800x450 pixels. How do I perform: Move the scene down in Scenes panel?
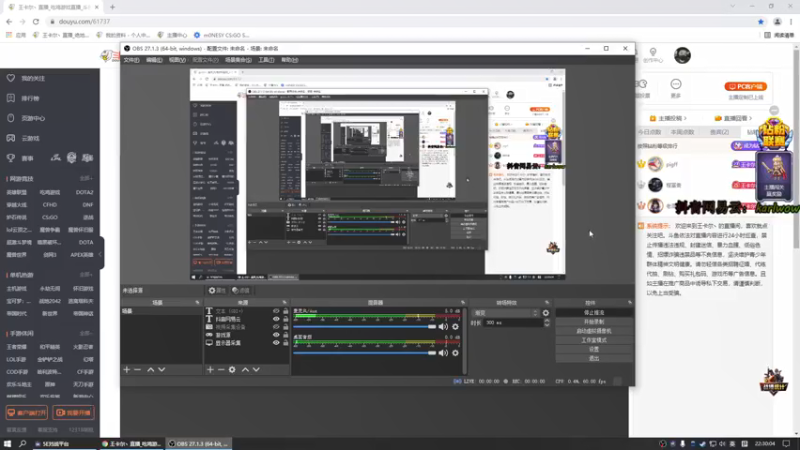pyautogui.click(x=162, y=369)
